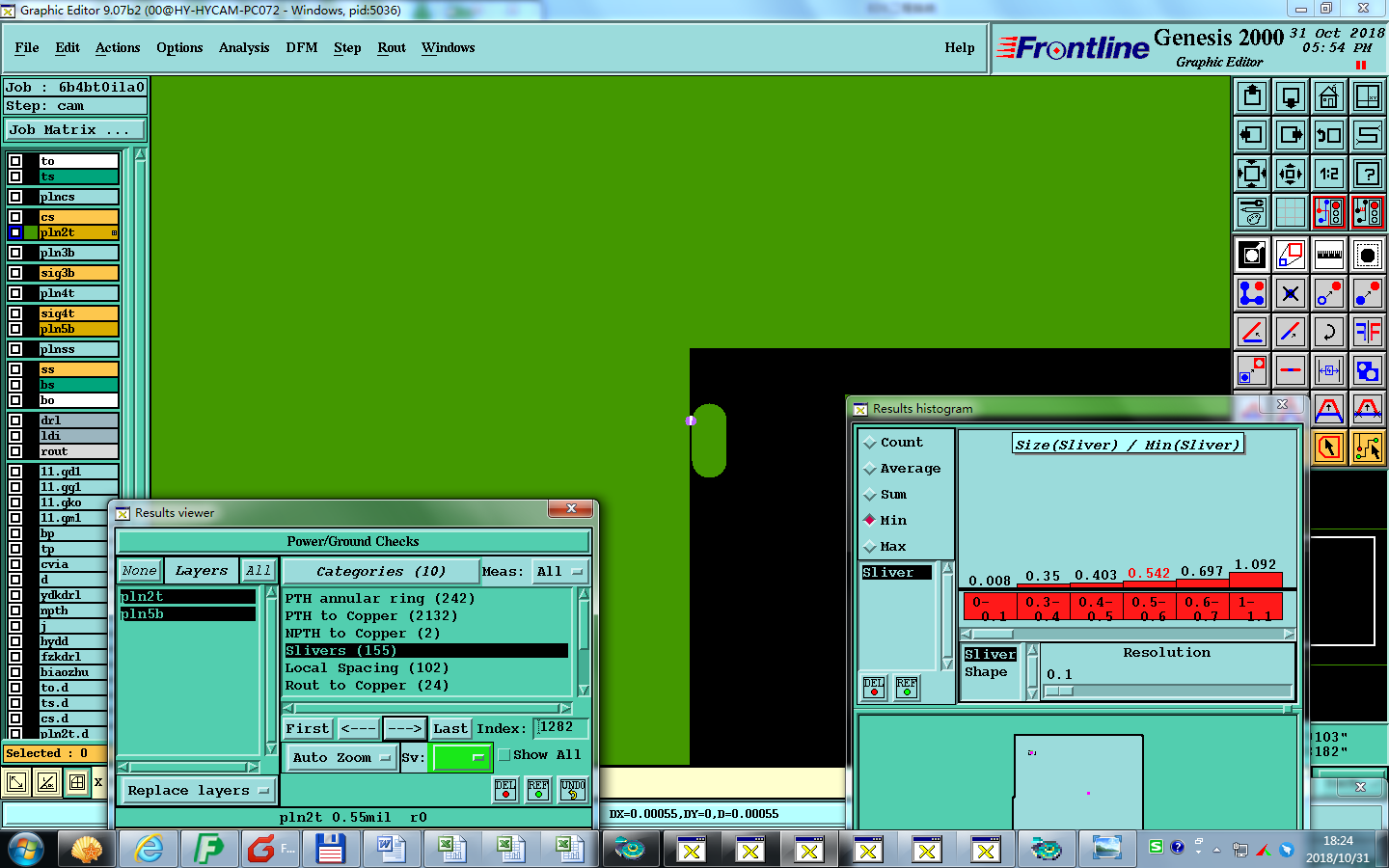Toggle the checkbox next to layer sig3b

coord(15,273)
